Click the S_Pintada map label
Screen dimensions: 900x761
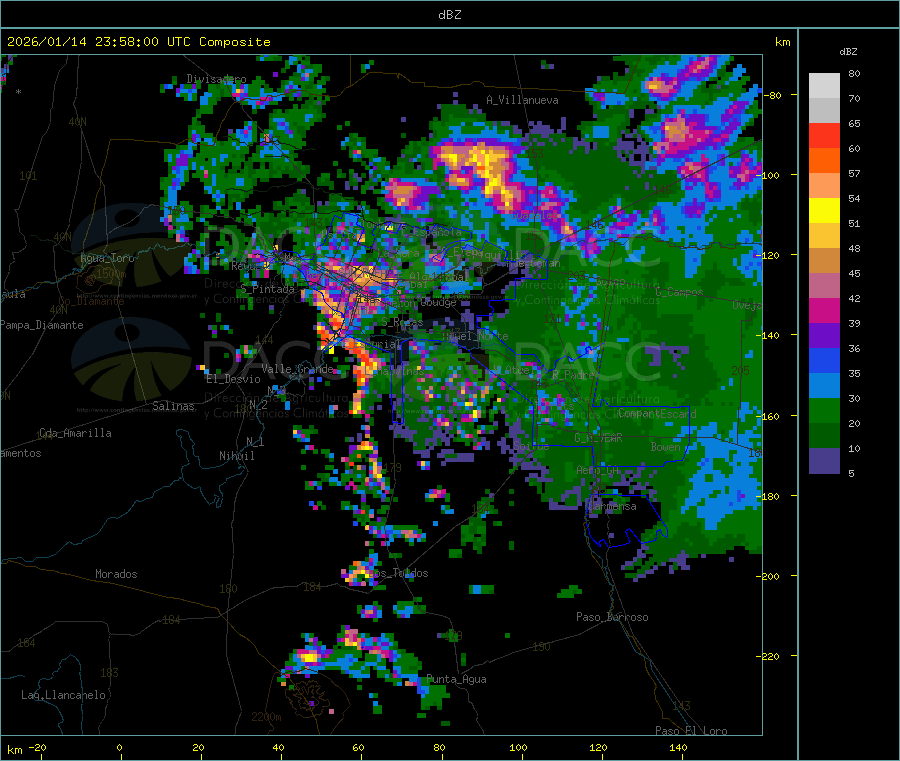click(267, 289)
